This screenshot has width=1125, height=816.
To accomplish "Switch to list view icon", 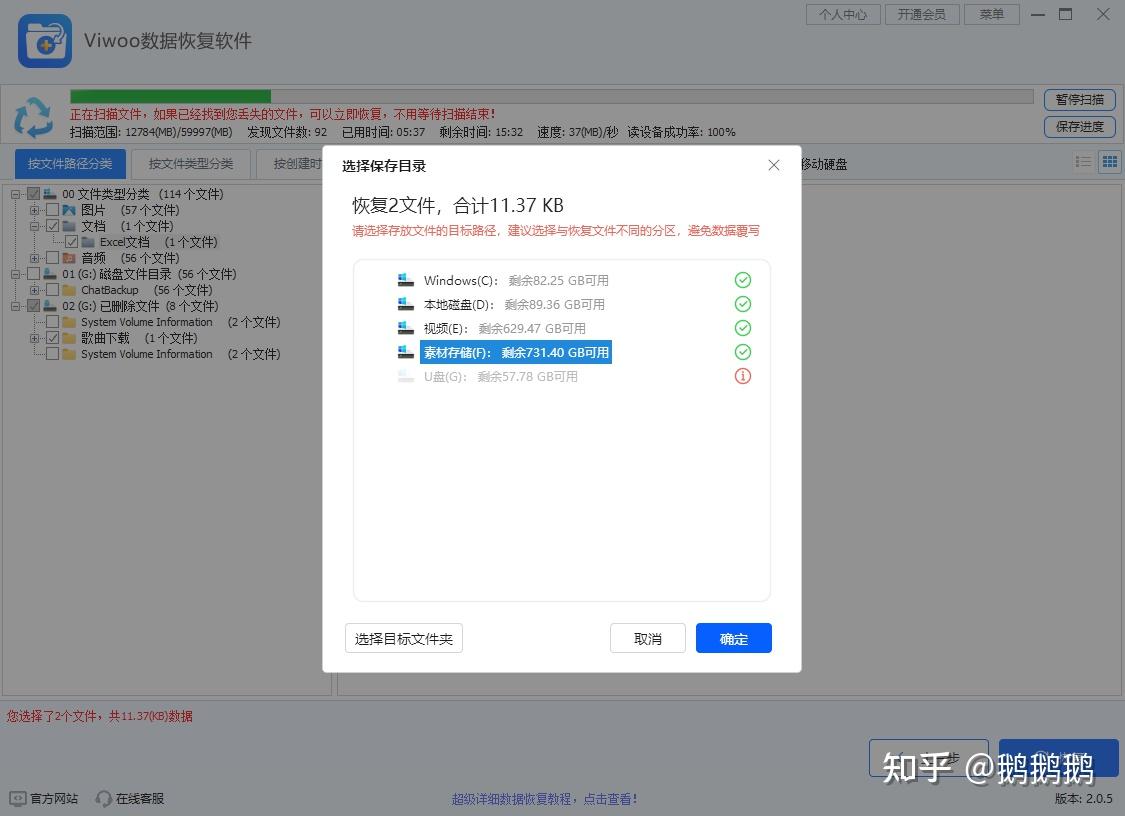I will click(1083, 162).
